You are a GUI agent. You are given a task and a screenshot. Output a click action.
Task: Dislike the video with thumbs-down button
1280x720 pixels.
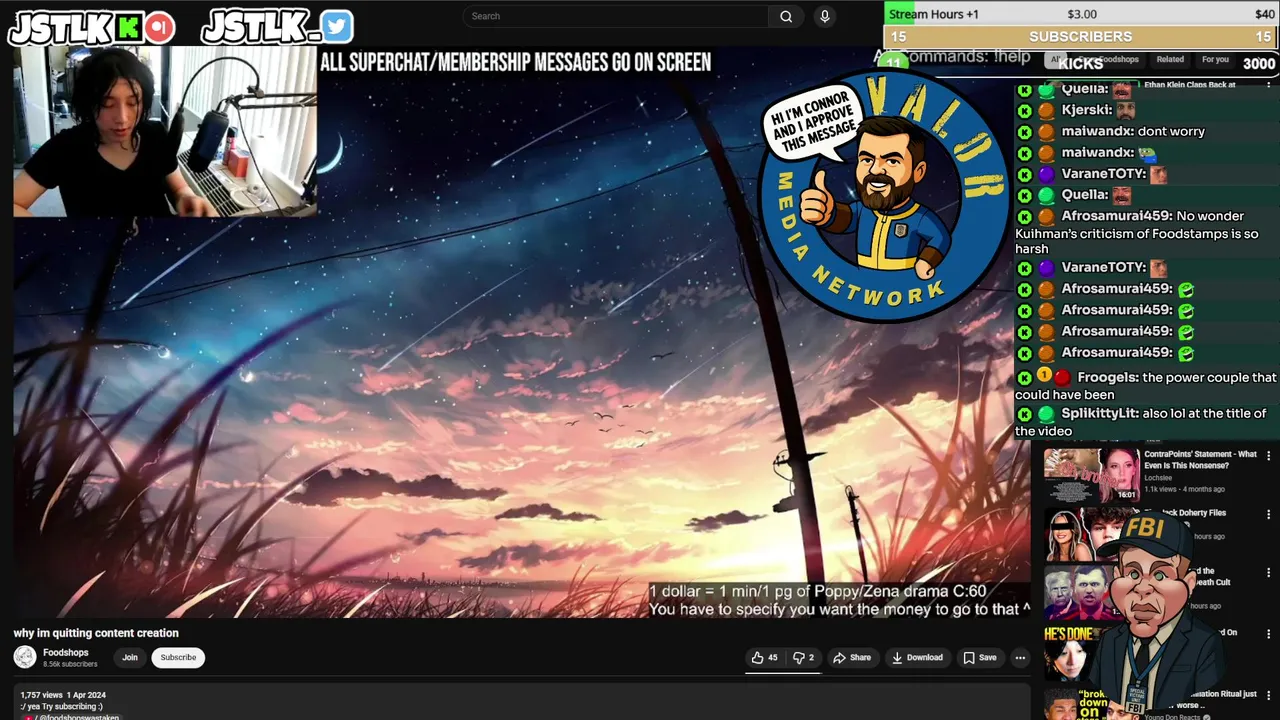click(x=804, y=658)
